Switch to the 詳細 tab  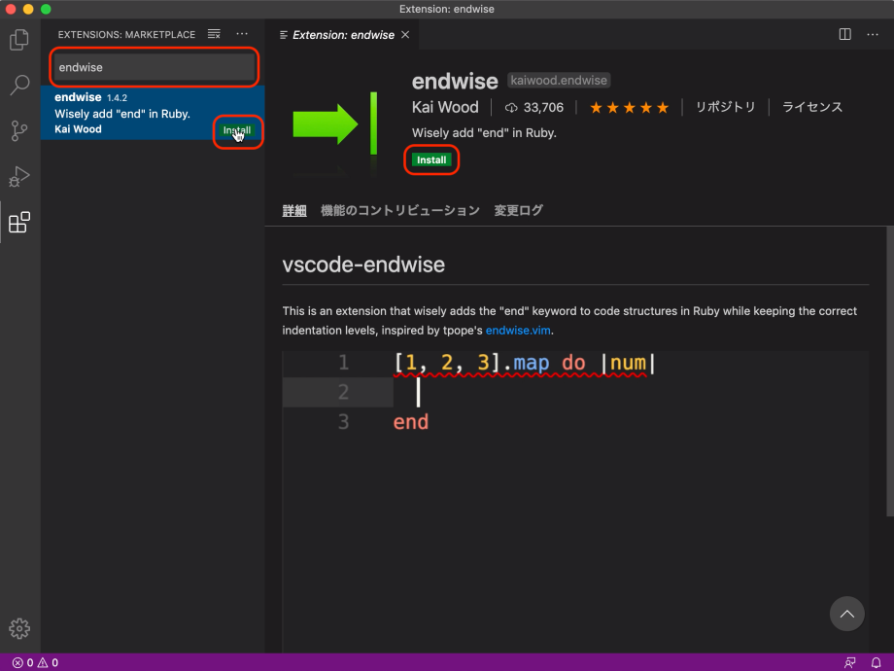click(x=294, y=210)
